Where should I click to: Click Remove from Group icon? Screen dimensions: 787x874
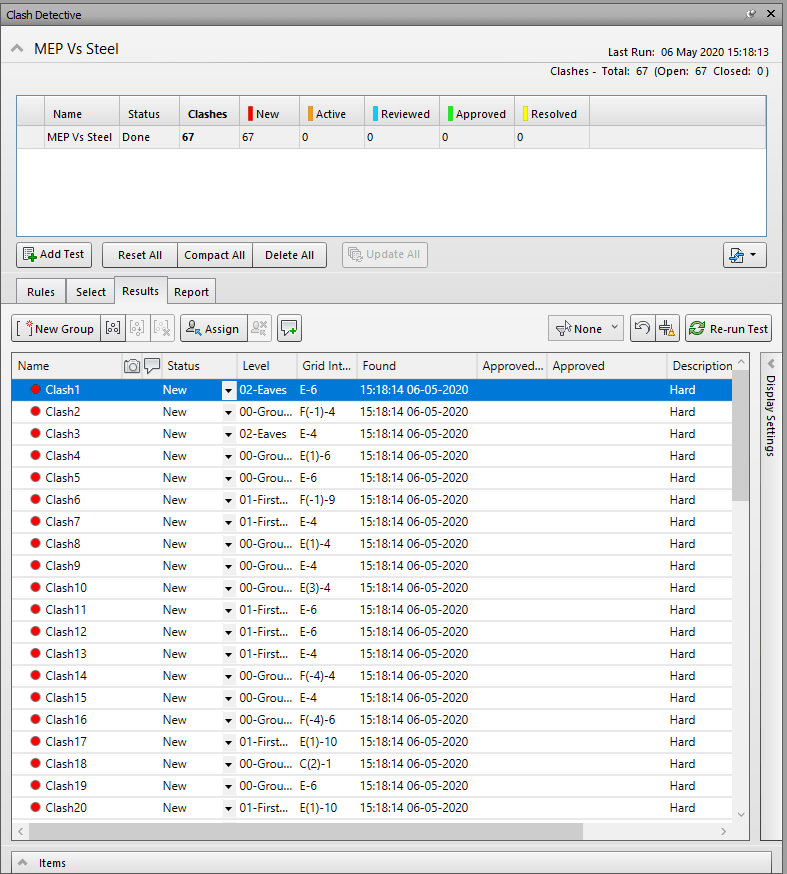pos(137,328)
